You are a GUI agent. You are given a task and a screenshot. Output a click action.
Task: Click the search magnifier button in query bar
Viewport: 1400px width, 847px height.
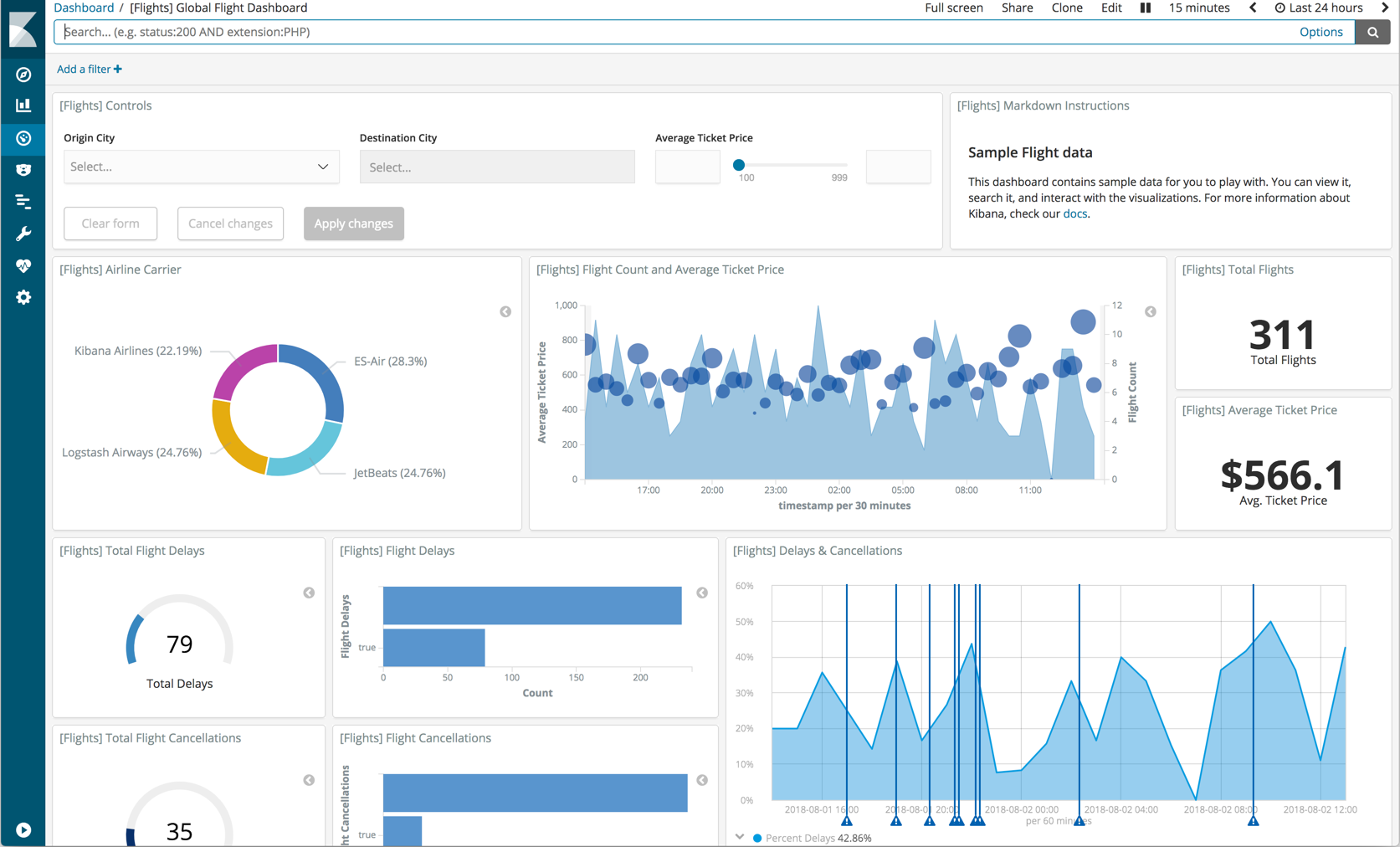click(1372, 32)
